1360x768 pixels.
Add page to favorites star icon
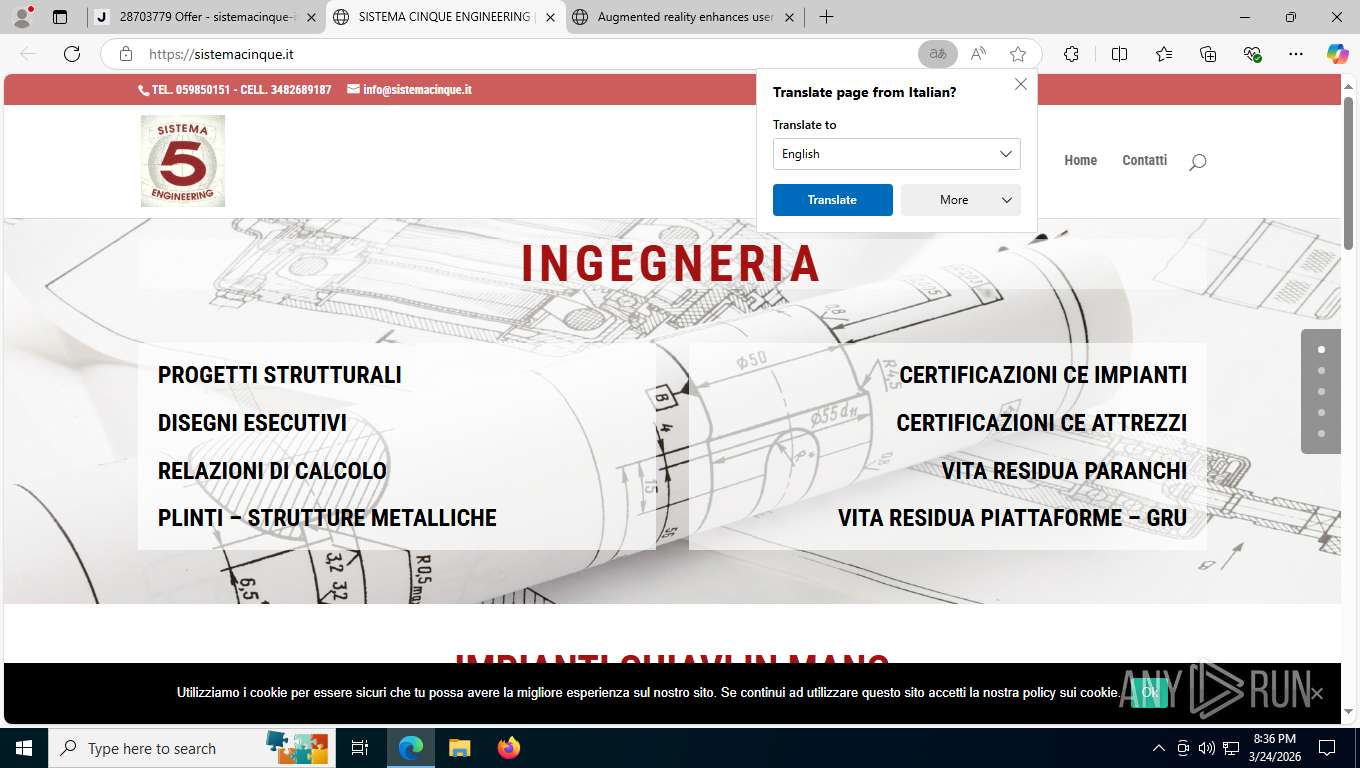click(x=1018, y=54)
